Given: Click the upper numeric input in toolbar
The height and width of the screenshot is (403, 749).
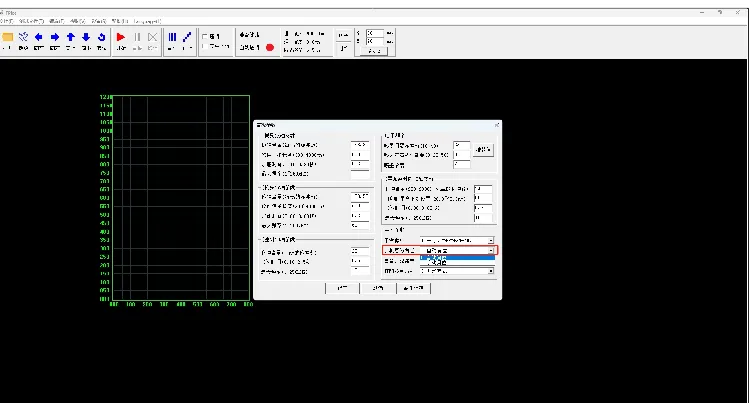Looking at the screenshot, I should pos(374,33).
